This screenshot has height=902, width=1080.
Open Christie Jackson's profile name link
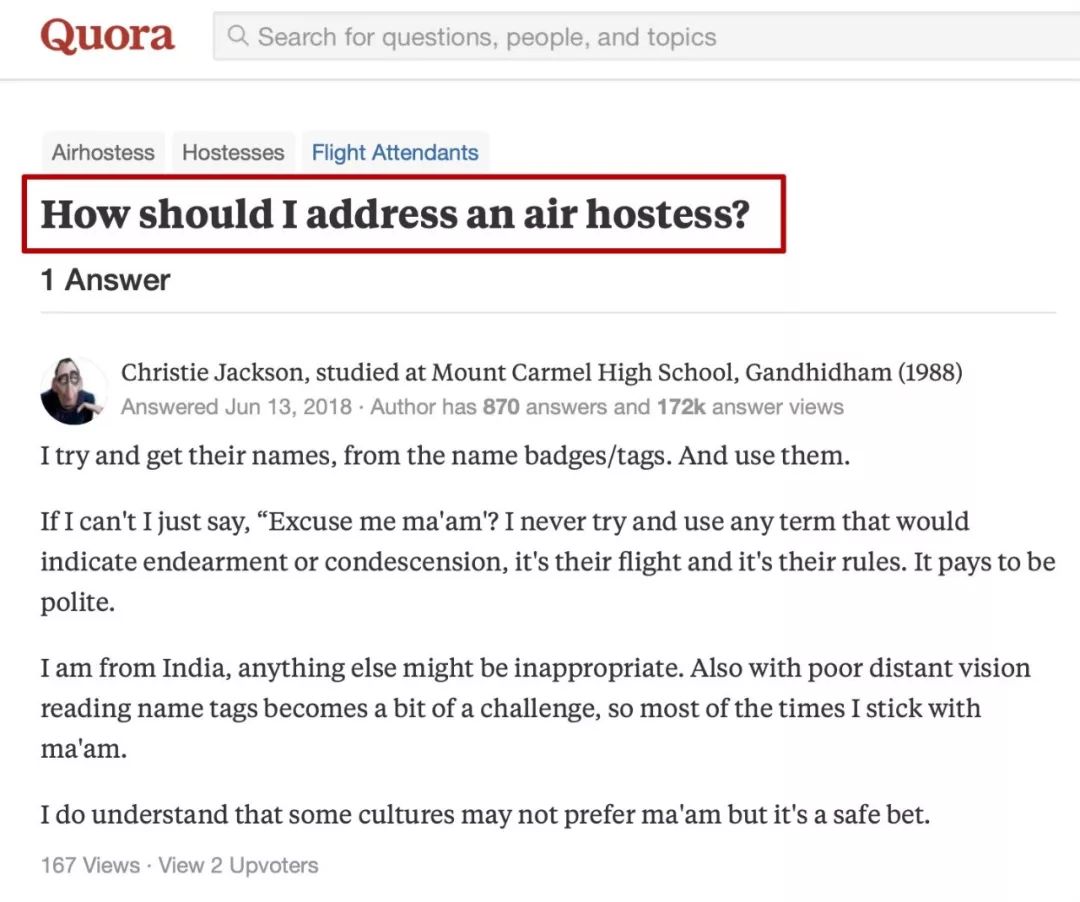pyautogui.click(x=212, y=372)
